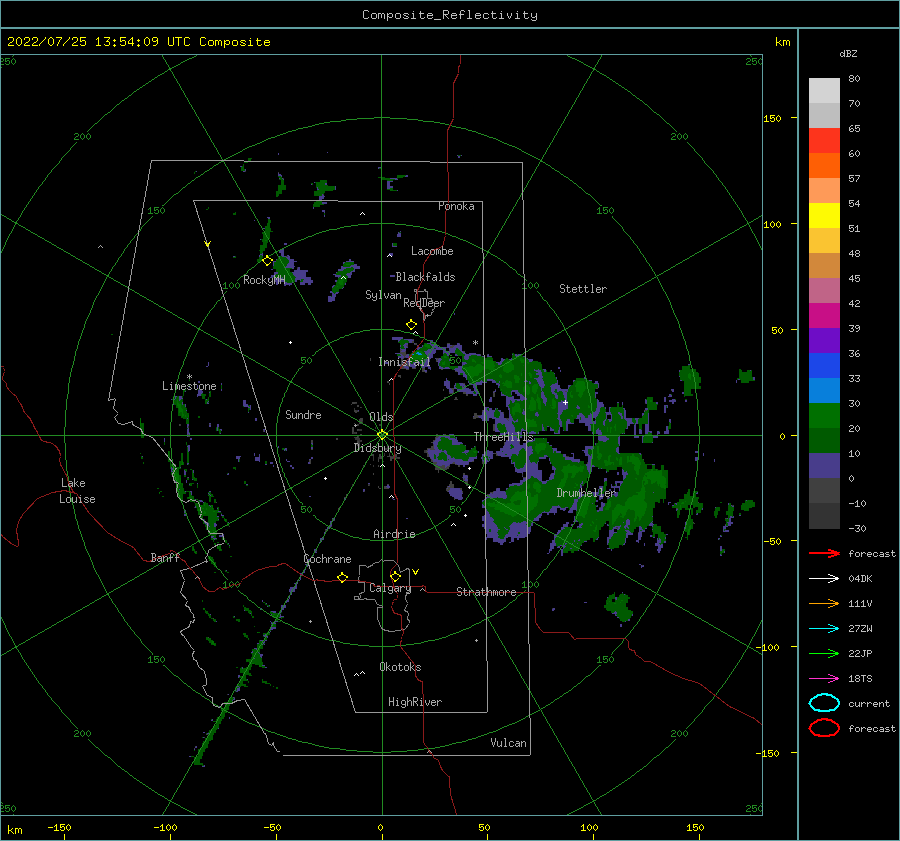The width and height of the screenshot is (900, 841).
Task: Click the -150 x-axis tick label
Action: 59,827
